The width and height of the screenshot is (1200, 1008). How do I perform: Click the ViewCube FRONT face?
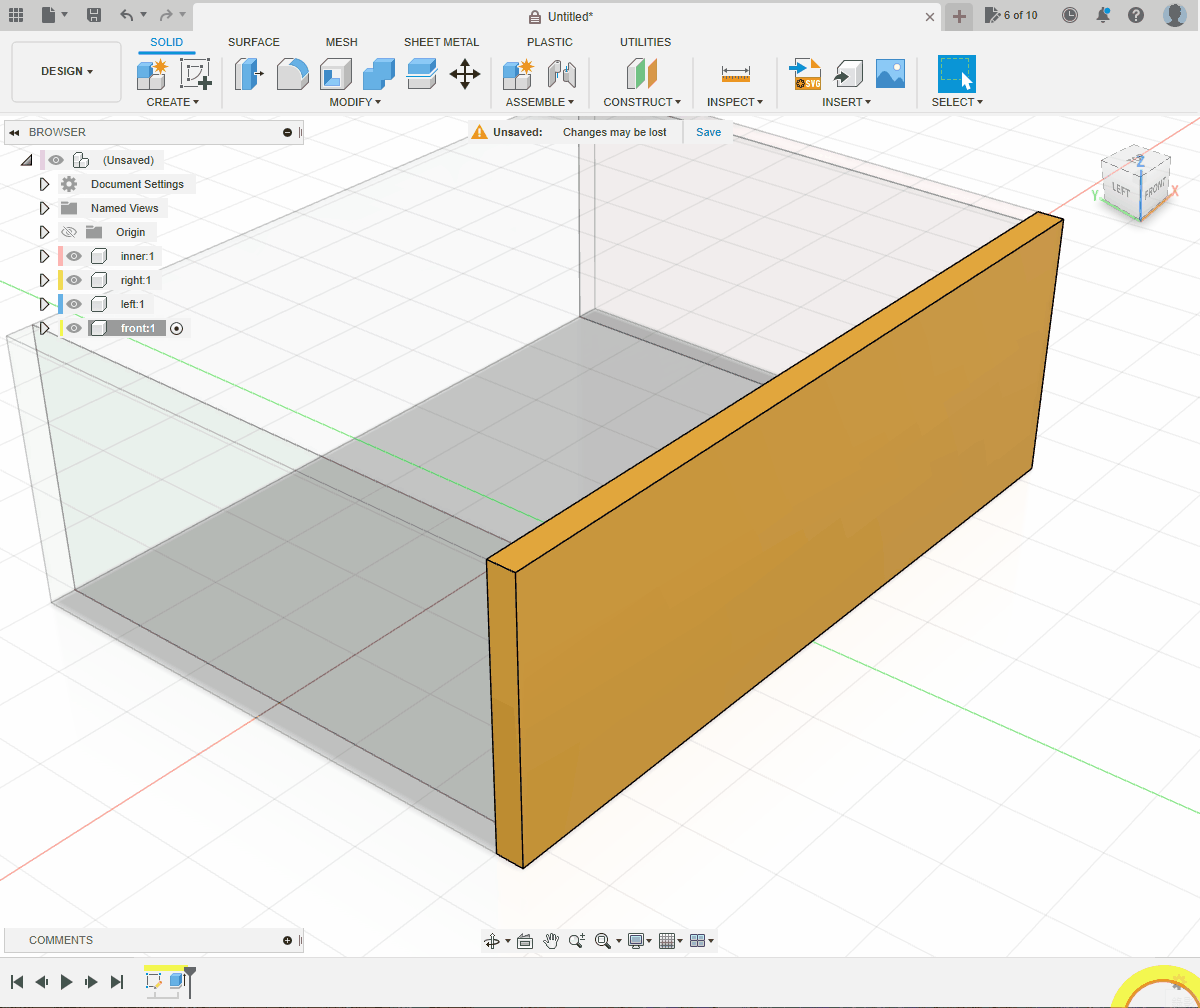click(x=1154, y=188)
